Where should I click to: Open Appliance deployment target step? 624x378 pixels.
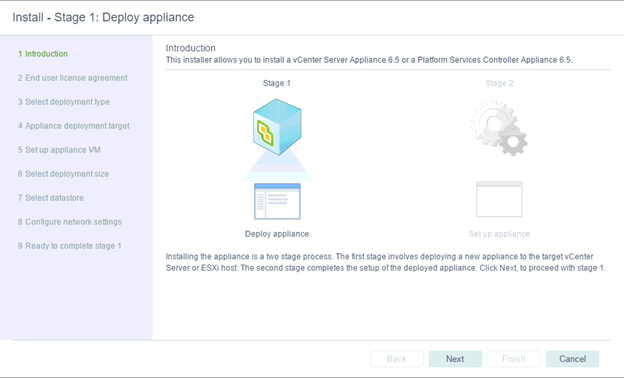point(74,126)
